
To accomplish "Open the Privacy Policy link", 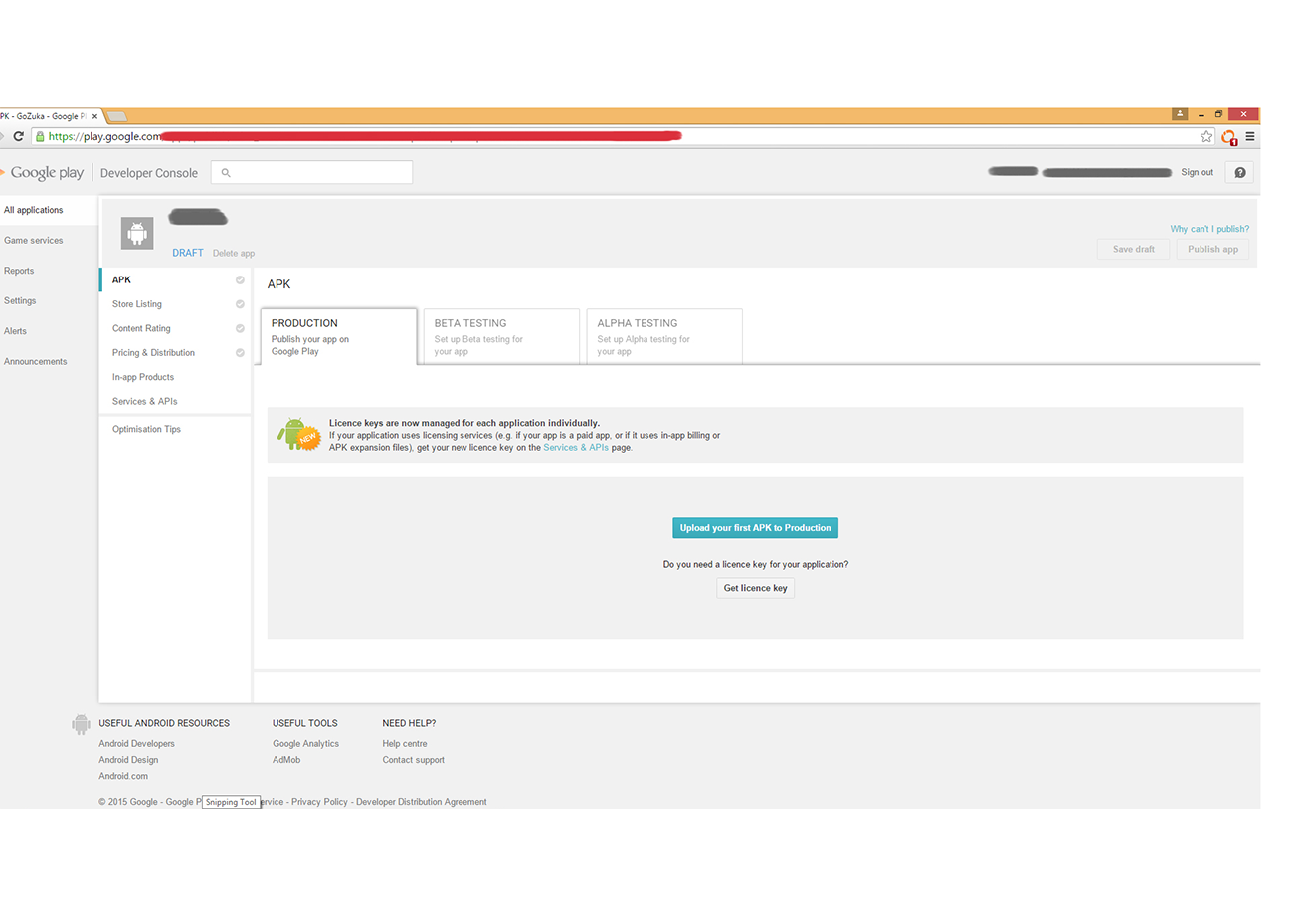I will [x=319, y=802].
